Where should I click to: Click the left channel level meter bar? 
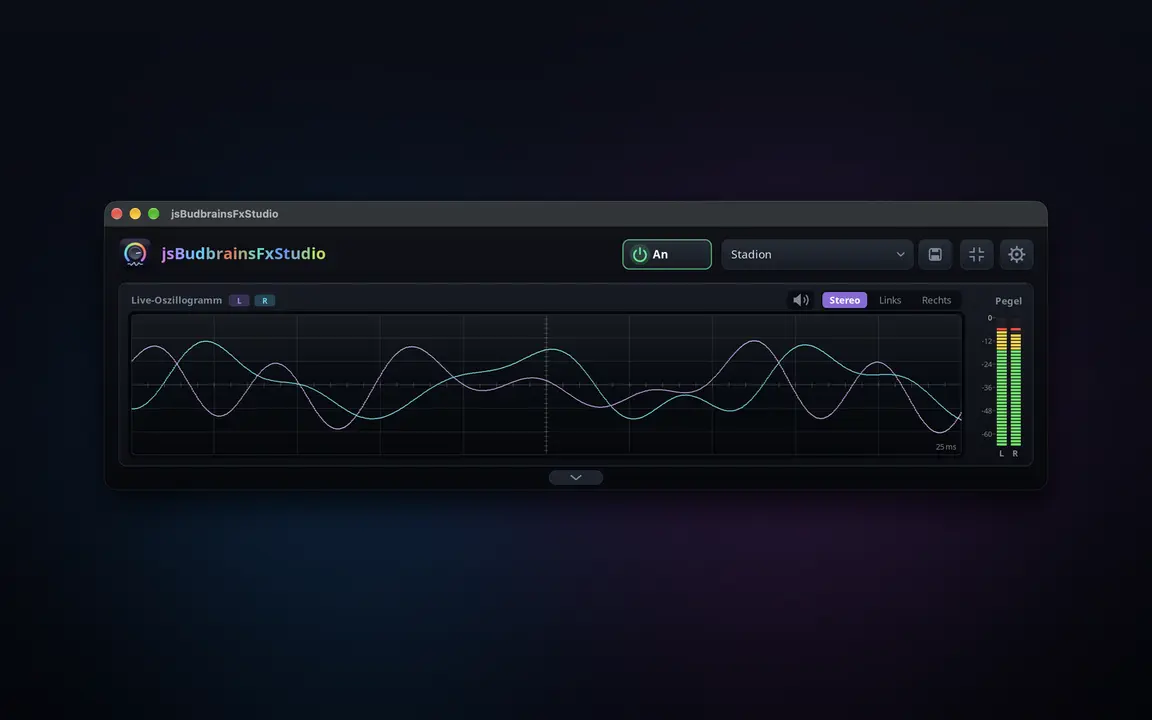[x=1001, y=386]
